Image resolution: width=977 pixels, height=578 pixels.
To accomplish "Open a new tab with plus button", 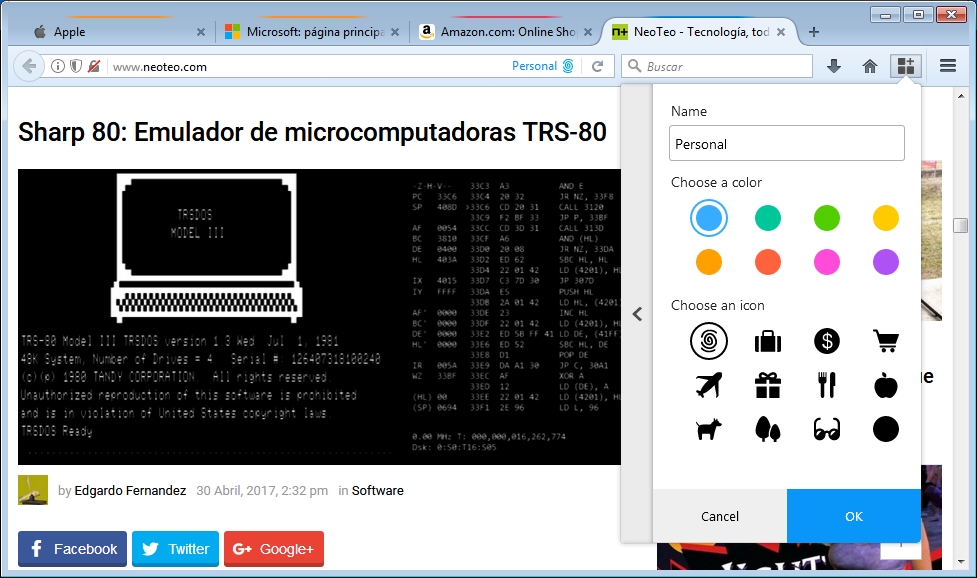I will 814,32.
